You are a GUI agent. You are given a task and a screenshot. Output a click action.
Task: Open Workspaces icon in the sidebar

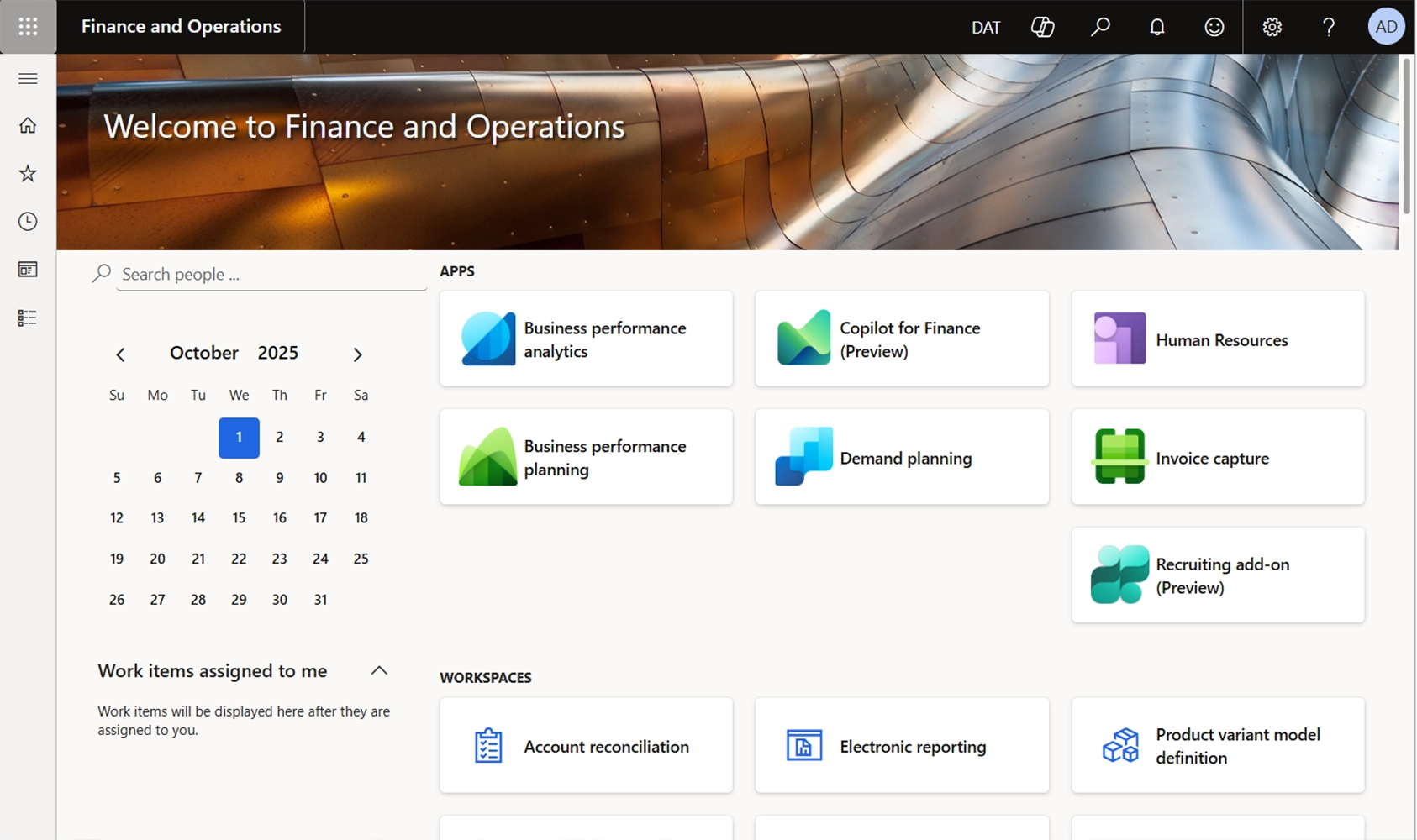coord(28,270)
